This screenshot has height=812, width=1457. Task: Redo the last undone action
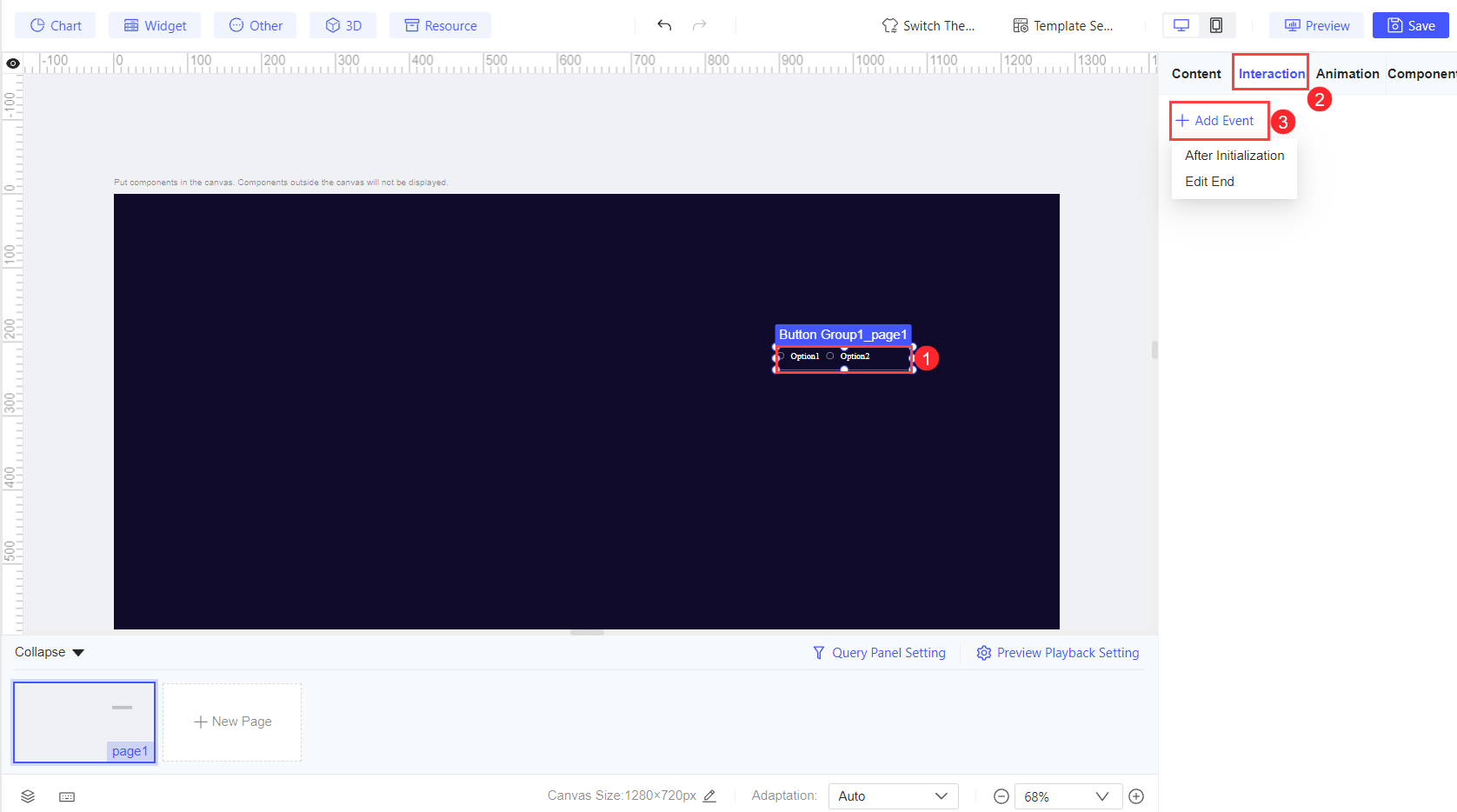click(x=699, y=25)
